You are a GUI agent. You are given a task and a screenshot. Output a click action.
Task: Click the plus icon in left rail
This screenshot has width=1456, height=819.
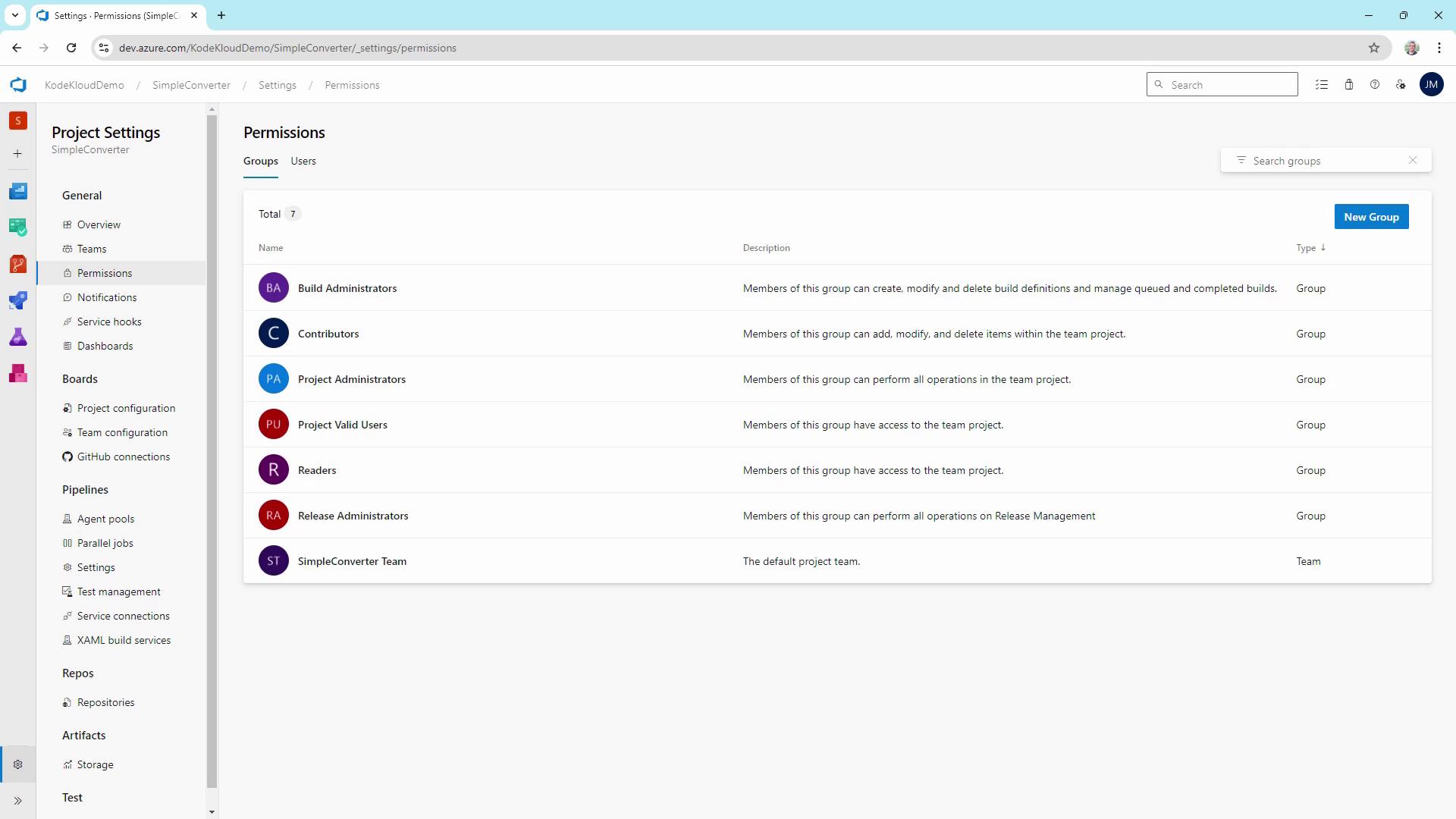point(18,154)
